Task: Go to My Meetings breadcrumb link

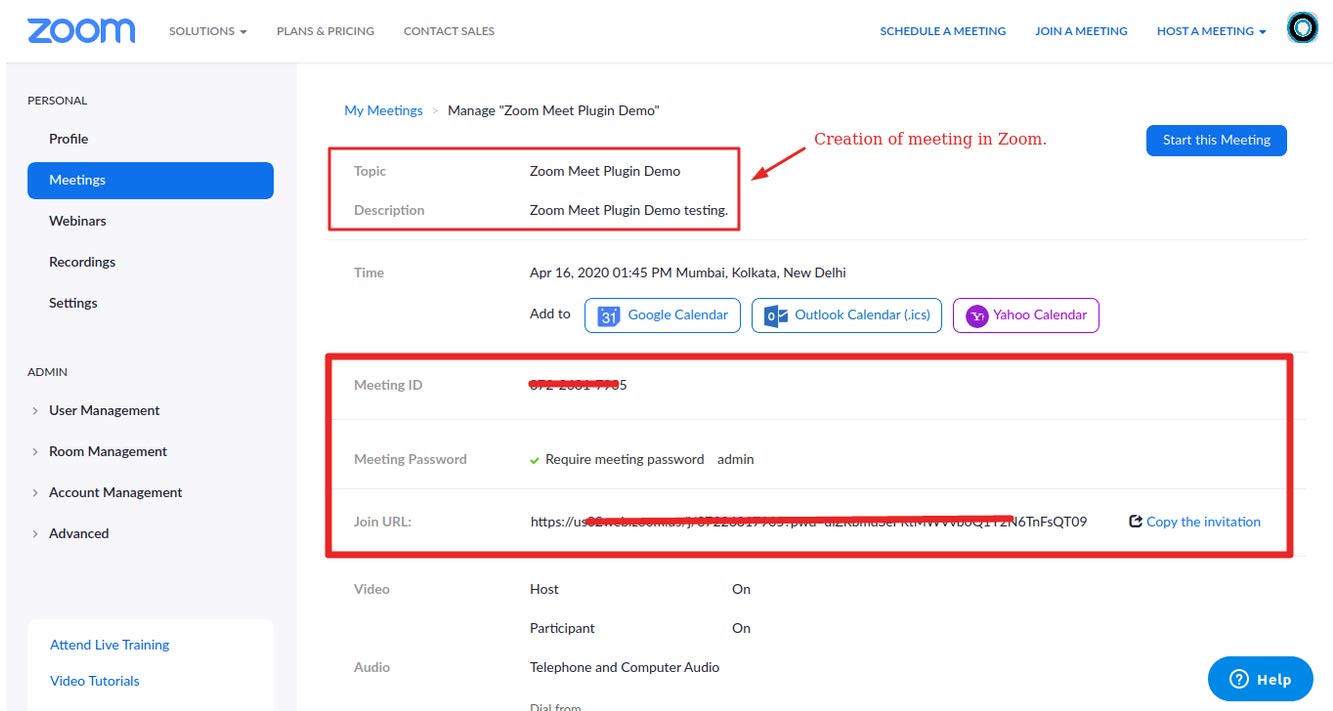Action: point(383,110)
